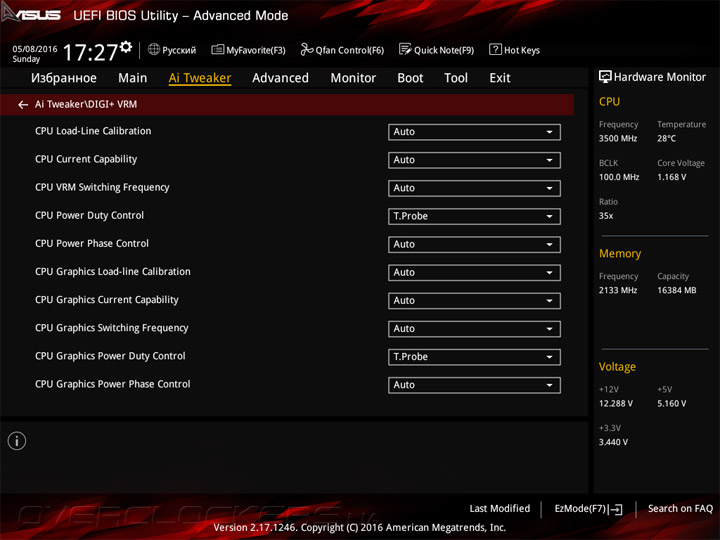
Task: Go to the Advanced tab
Action: point(280,78)
